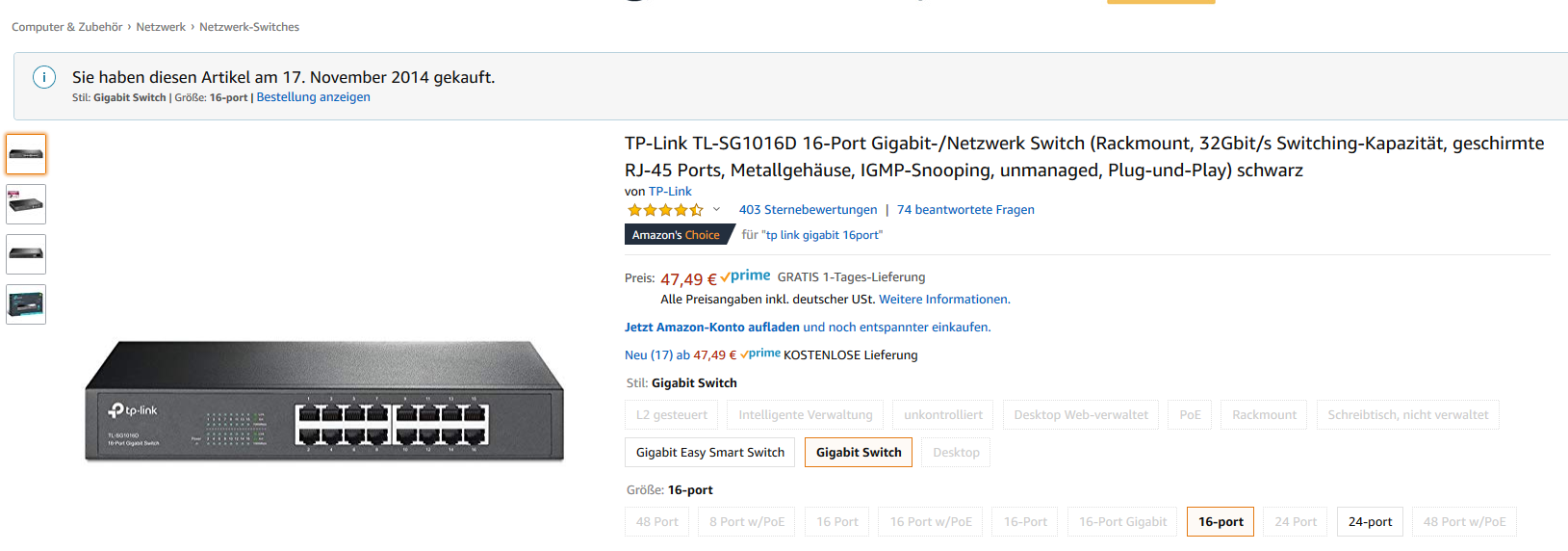Select the third product thumbnail image

tap(26, 254)
